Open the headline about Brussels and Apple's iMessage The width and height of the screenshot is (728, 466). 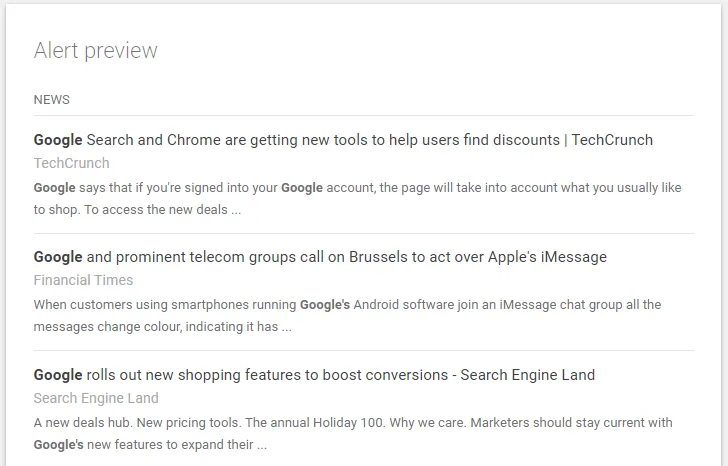(320, 257)
